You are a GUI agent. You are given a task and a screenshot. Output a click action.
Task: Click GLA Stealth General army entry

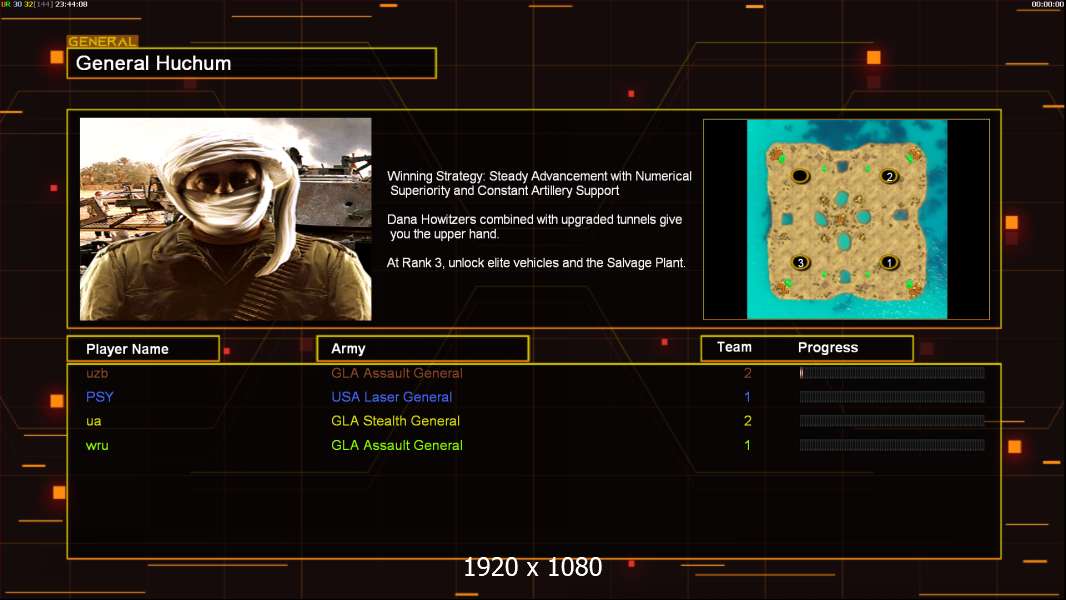pos(395,421)
